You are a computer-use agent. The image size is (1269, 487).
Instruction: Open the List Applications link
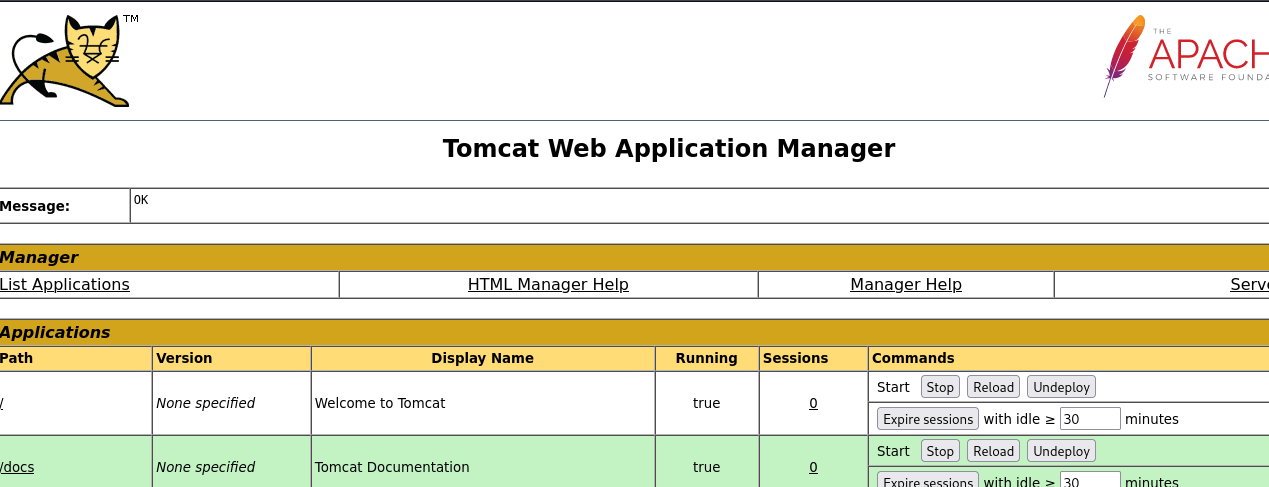pos(64,284)
